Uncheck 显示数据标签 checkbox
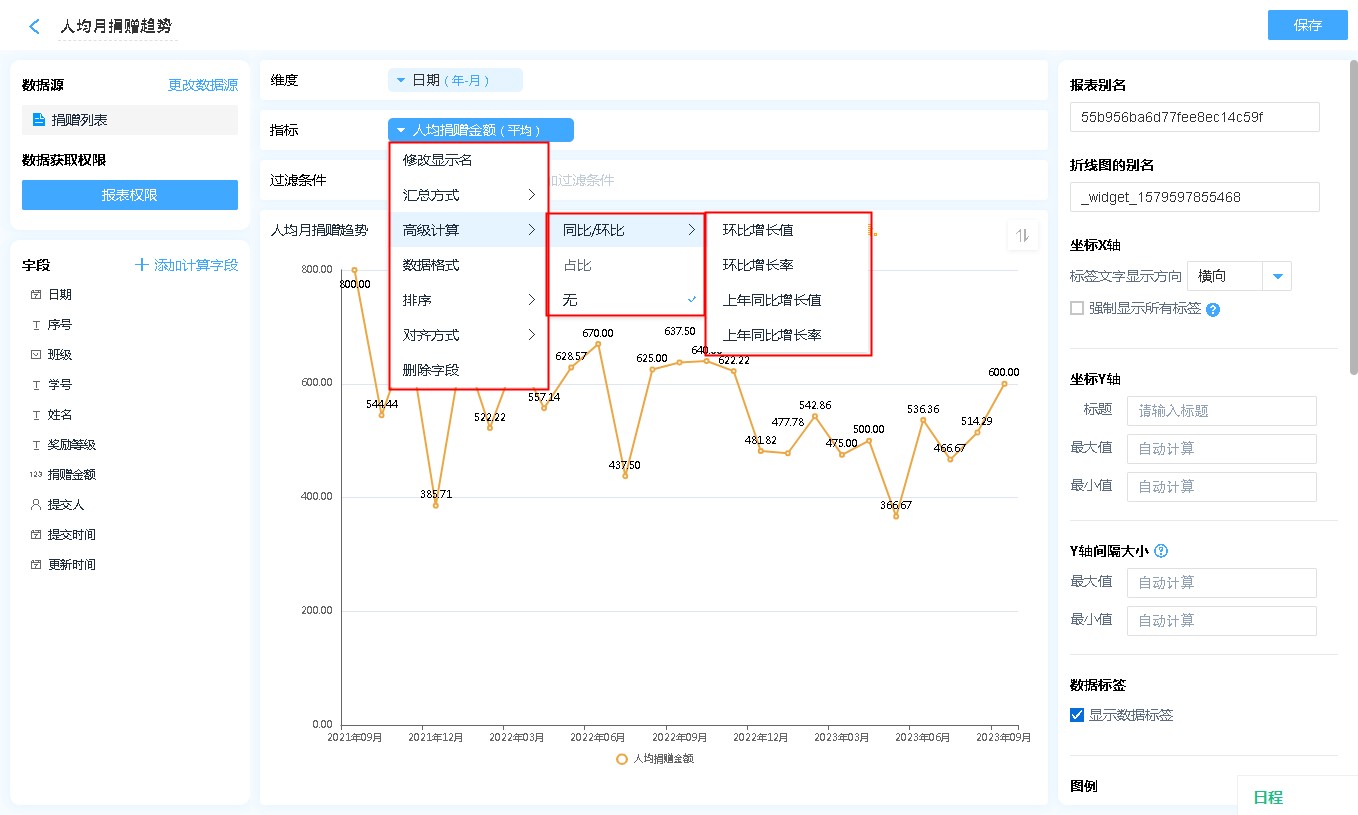The height and width of the screenshot is (815, 1358). (1077, 715)
